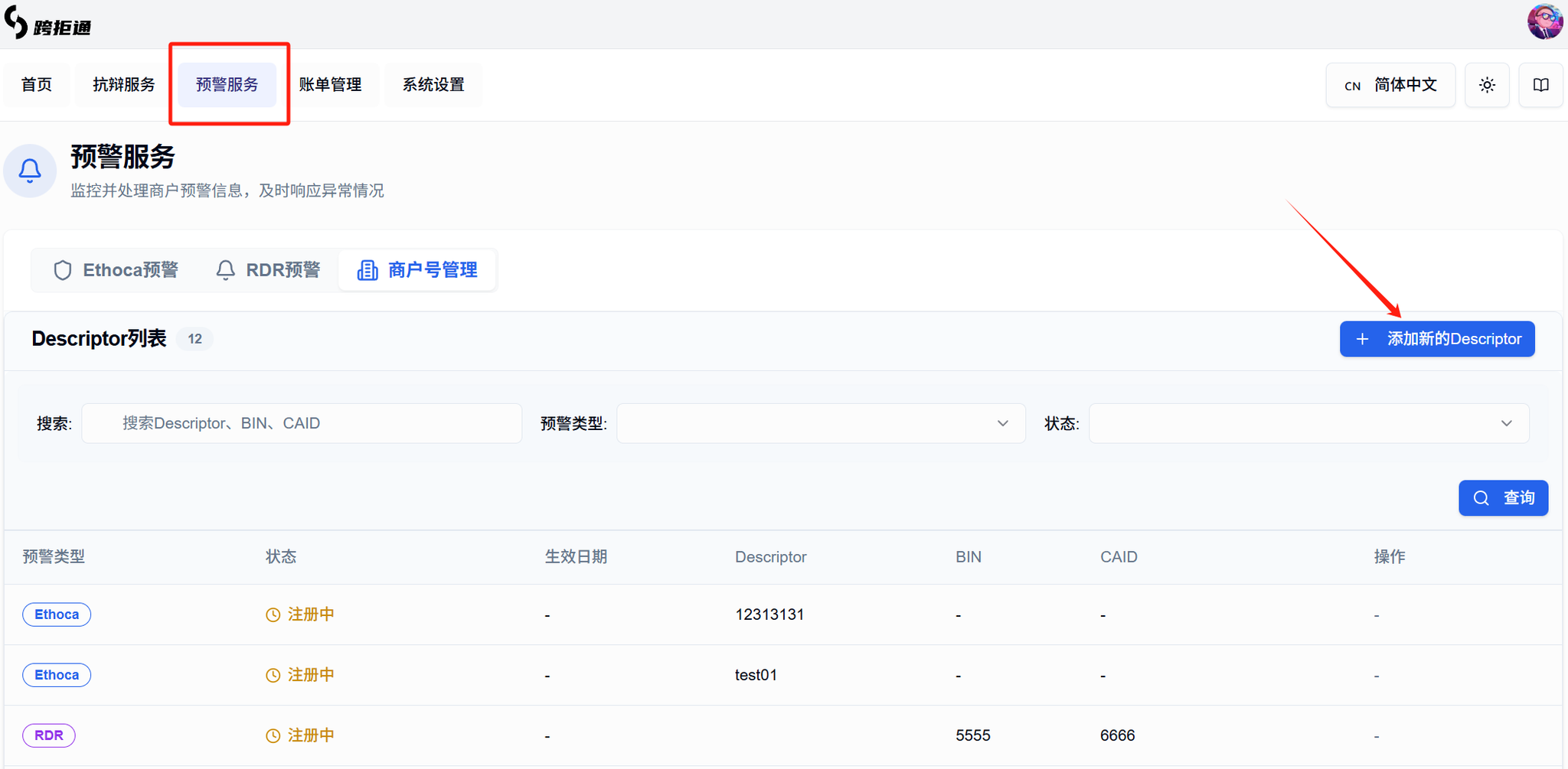Click the RDR tag in the 5555 row
This screenshot has height=769, width=1568.
49,735
